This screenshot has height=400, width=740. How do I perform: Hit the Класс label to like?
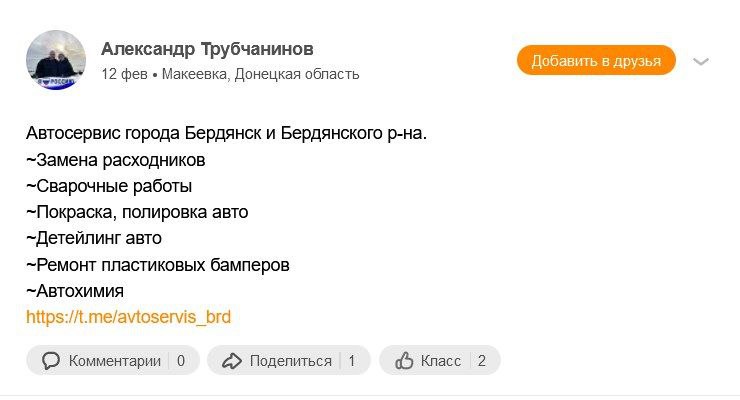click(x=441, y=361)
